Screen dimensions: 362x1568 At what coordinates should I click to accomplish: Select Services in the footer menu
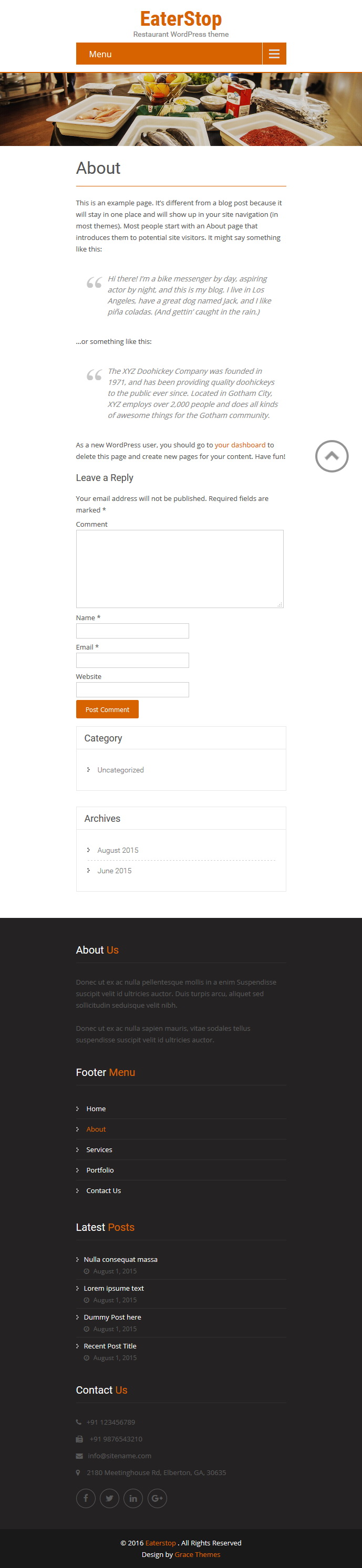click(99, 1149)
